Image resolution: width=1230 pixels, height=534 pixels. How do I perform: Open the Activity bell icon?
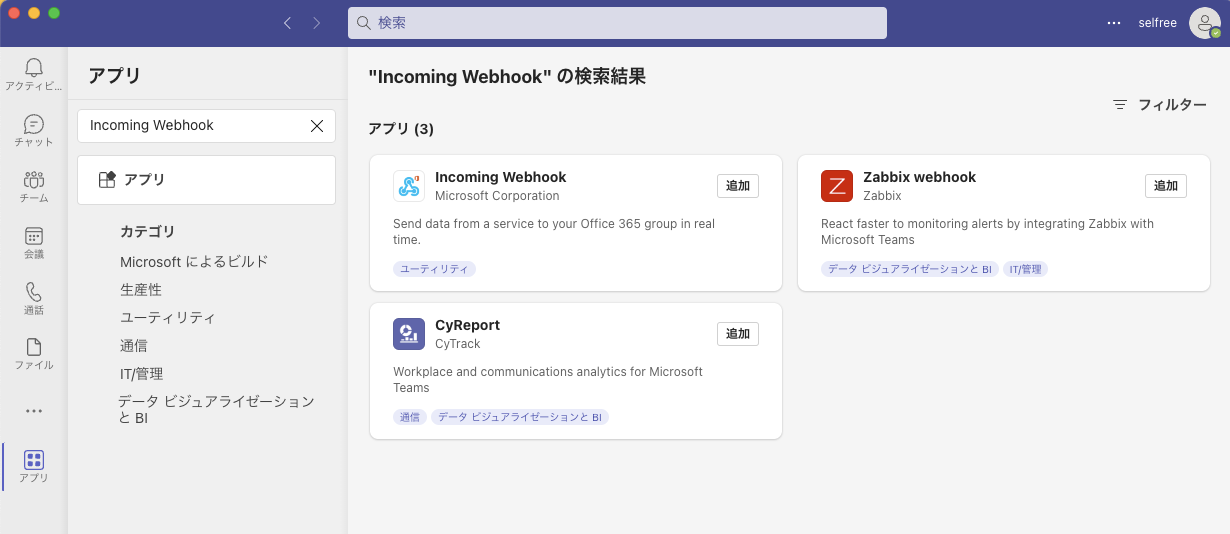[x=34, y=68]
